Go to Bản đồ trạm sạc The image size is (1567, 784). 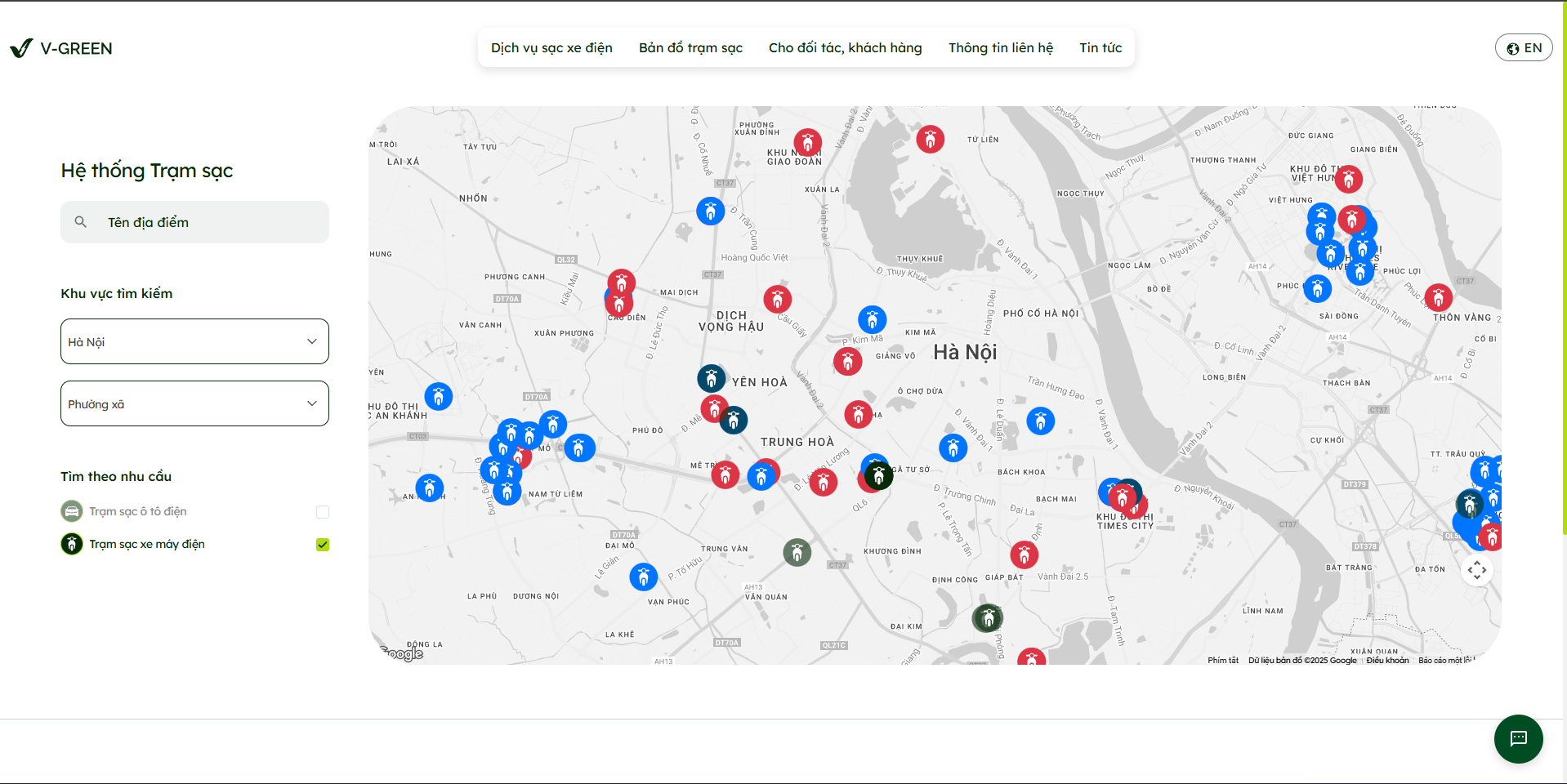[x=690, y=47]
